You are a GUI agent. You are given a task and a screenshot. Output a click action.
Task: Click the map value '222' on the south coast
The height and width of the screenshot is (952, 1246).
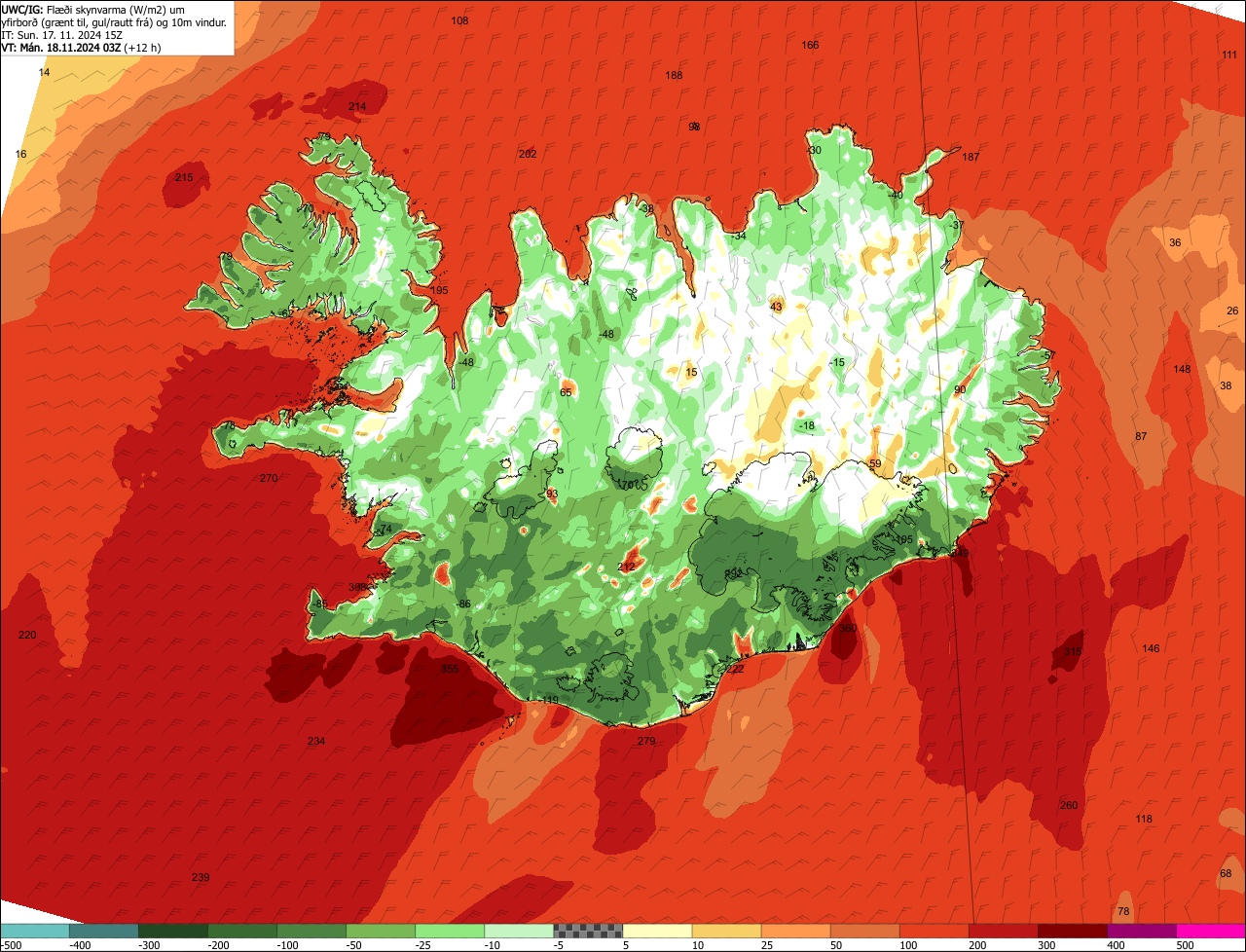(735, 669)
